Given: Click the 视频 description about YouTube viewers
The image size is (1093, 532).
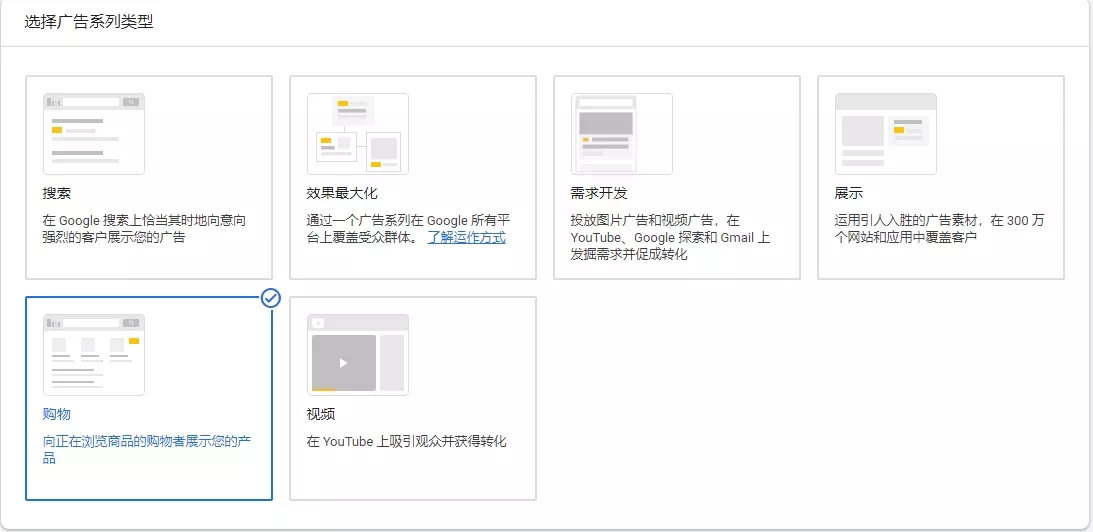Looking at the screenshot, I should [407, 441].
